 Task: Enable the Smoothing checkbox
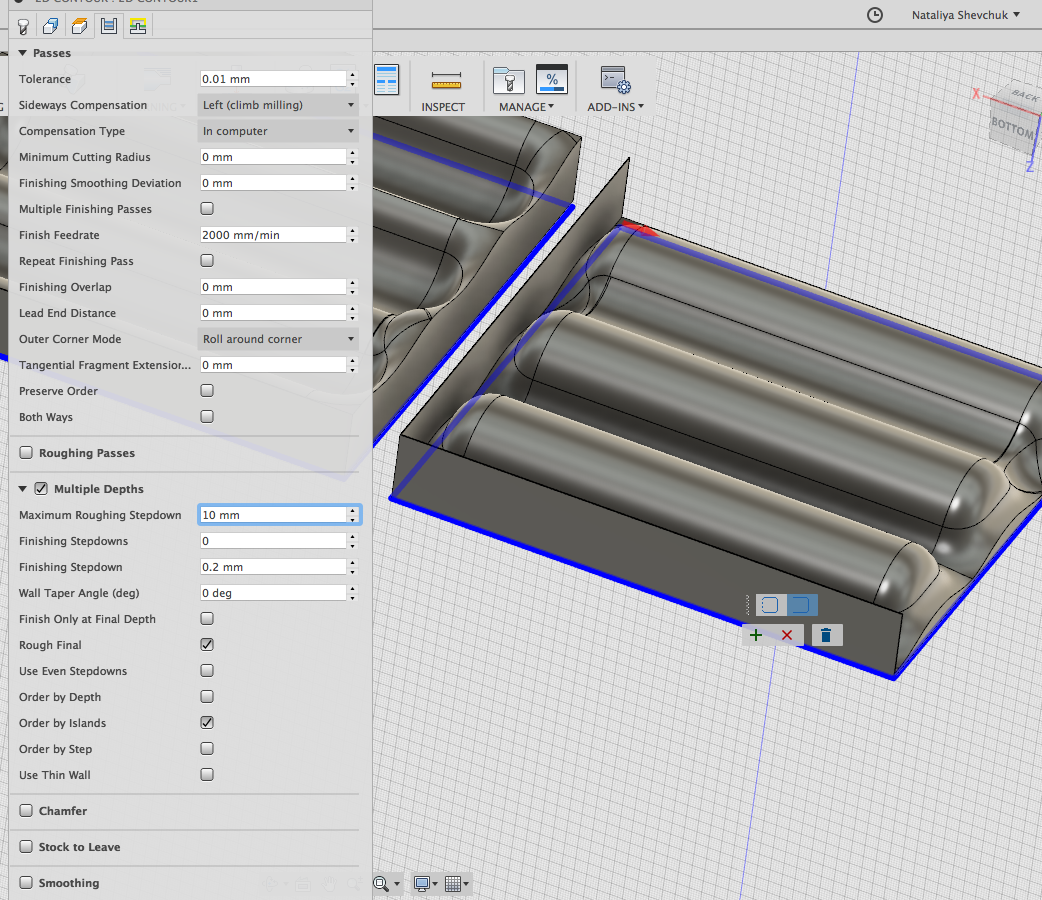[x=26, y=883]
